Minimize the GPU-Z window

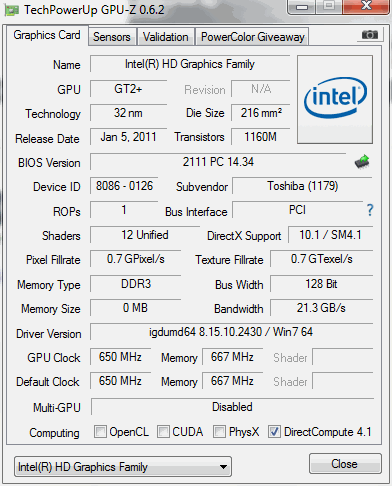click(302, 7)
